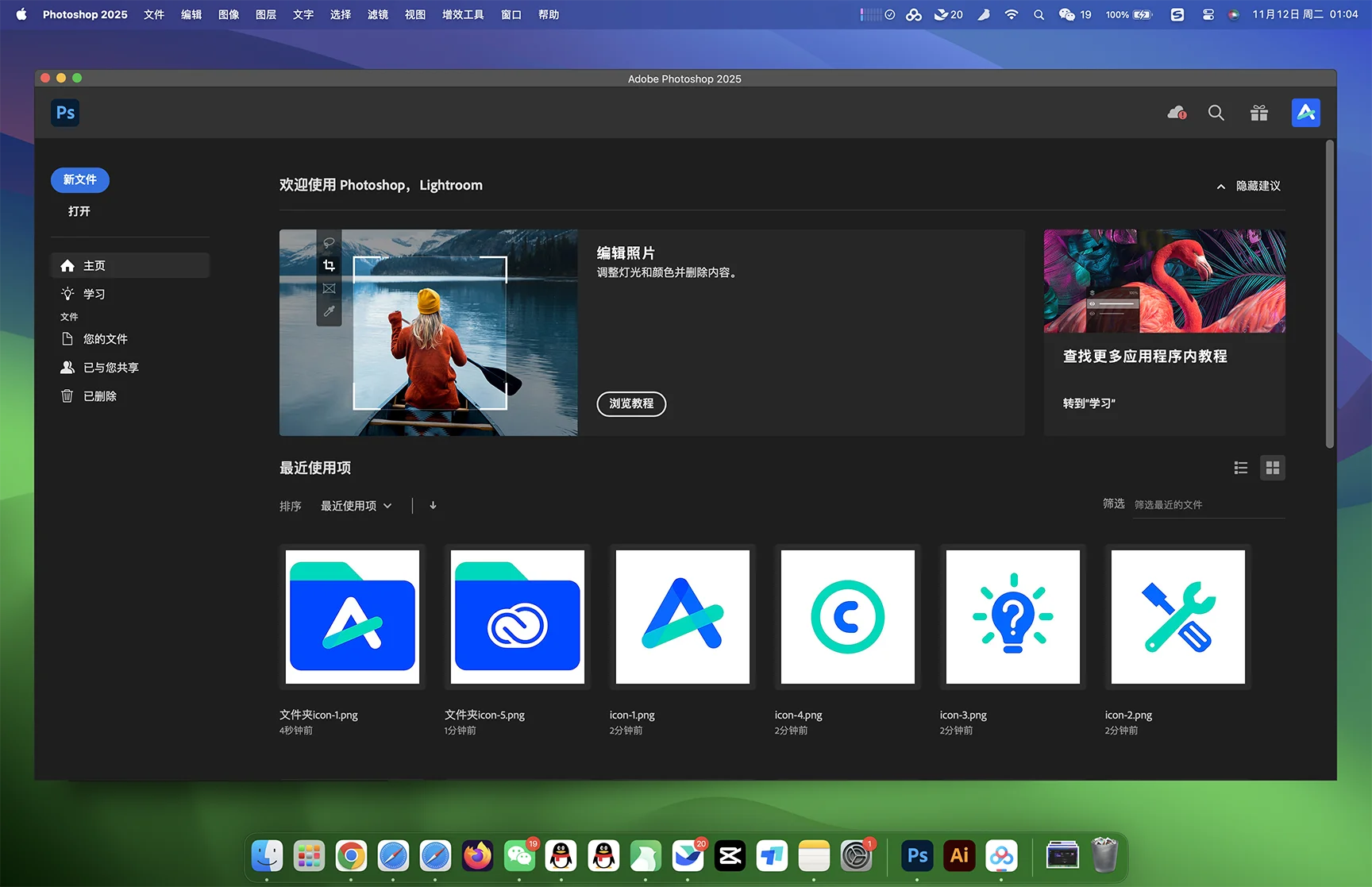The height and width of the screenshot is (887, 1372).
Task: Open Illustrator from the Dock
Action: (959, 856)
